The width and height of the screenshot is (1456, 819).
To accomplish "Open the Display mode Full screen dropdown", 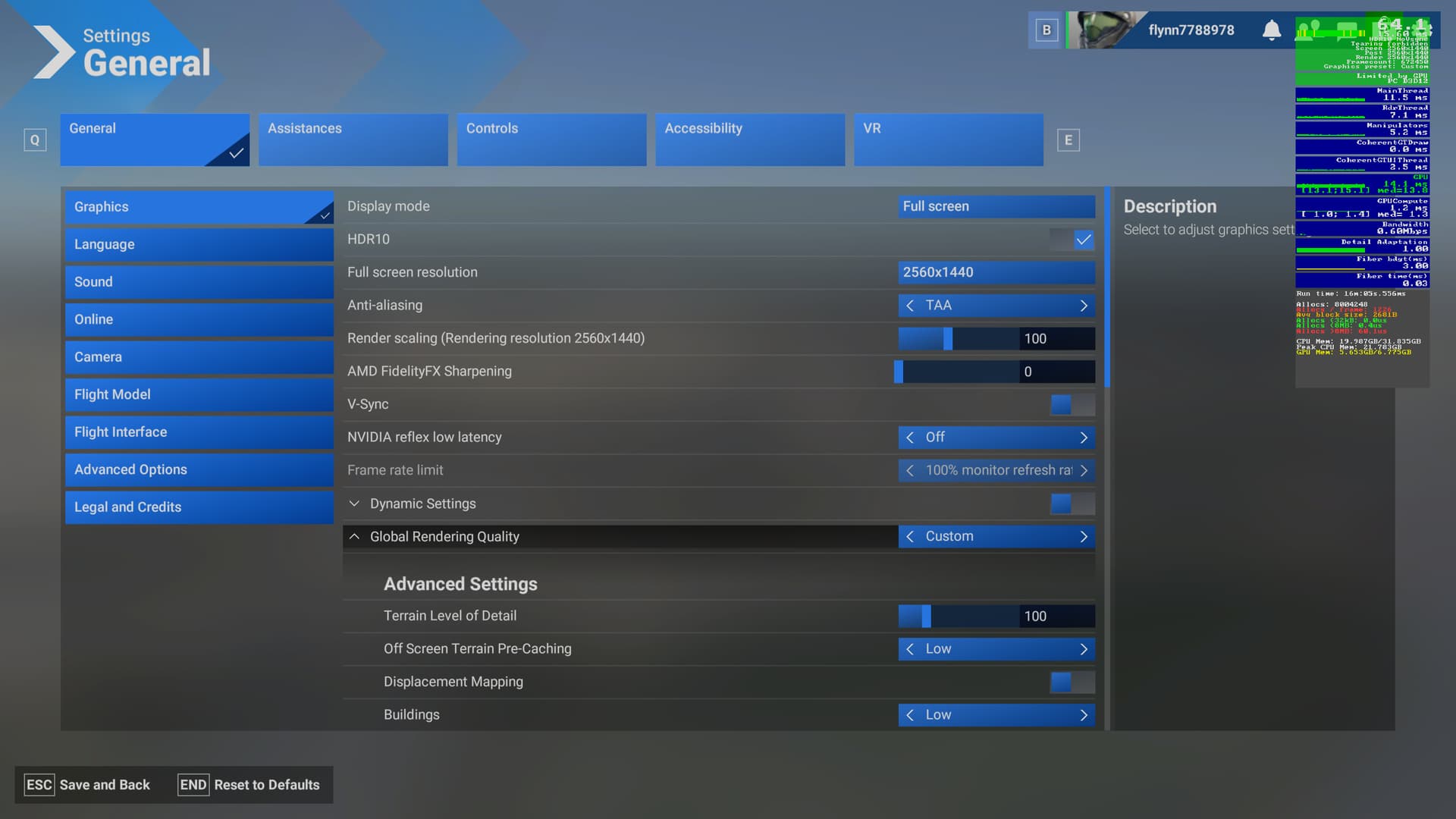I will tap(996, 206).
